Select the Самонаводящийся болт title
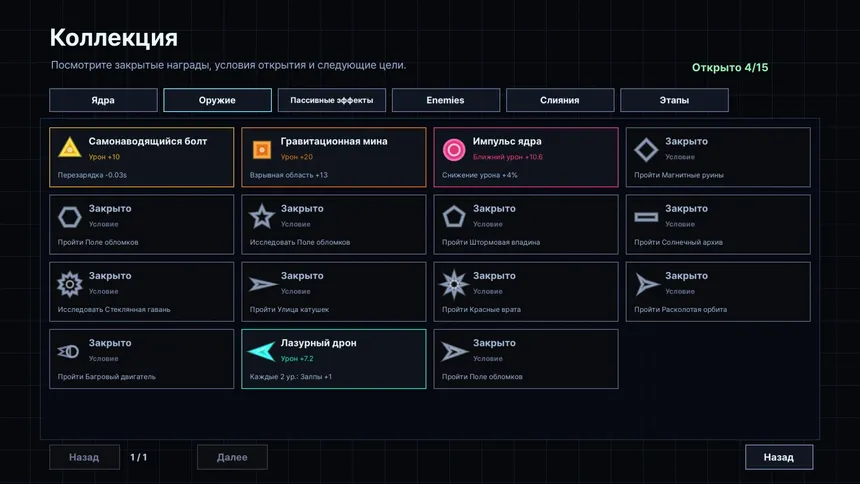This screenshot has height=484, width=860. click(x=148, y=142)
